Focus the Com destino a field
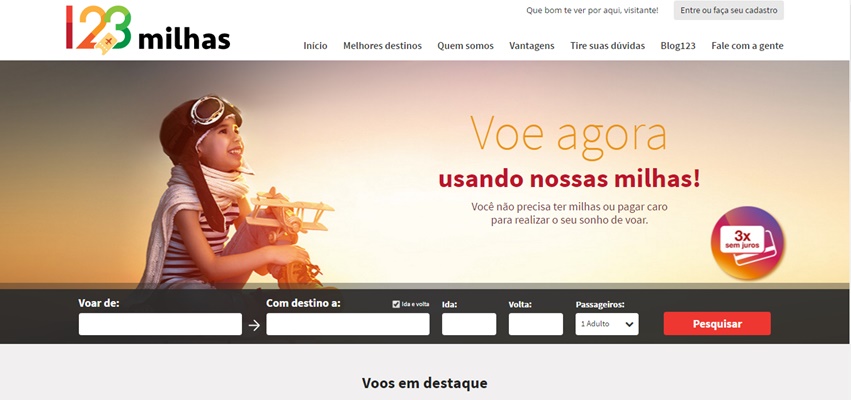851x400 pixels. (348, 324)
